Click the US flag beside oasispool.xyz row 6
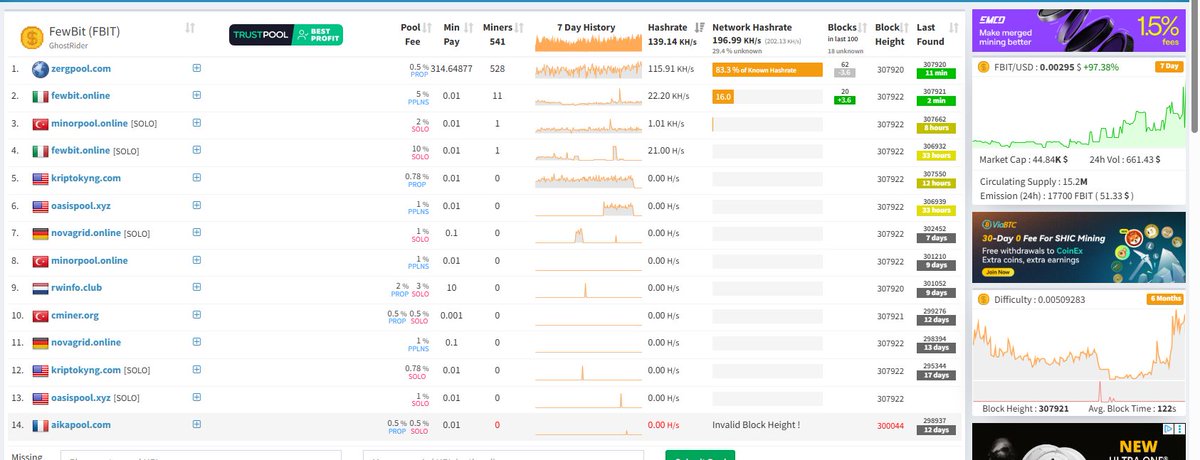 click(x=39, y=205)
